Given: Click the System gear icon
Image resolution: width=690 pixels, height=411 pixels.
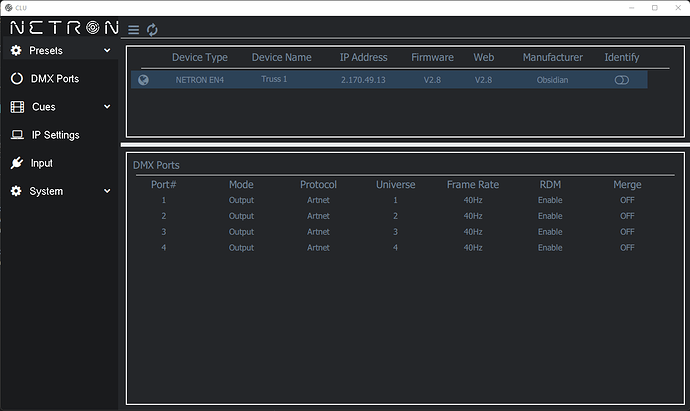Looking at the screenshot, I should pyautogui.click(x=16, y=191).
